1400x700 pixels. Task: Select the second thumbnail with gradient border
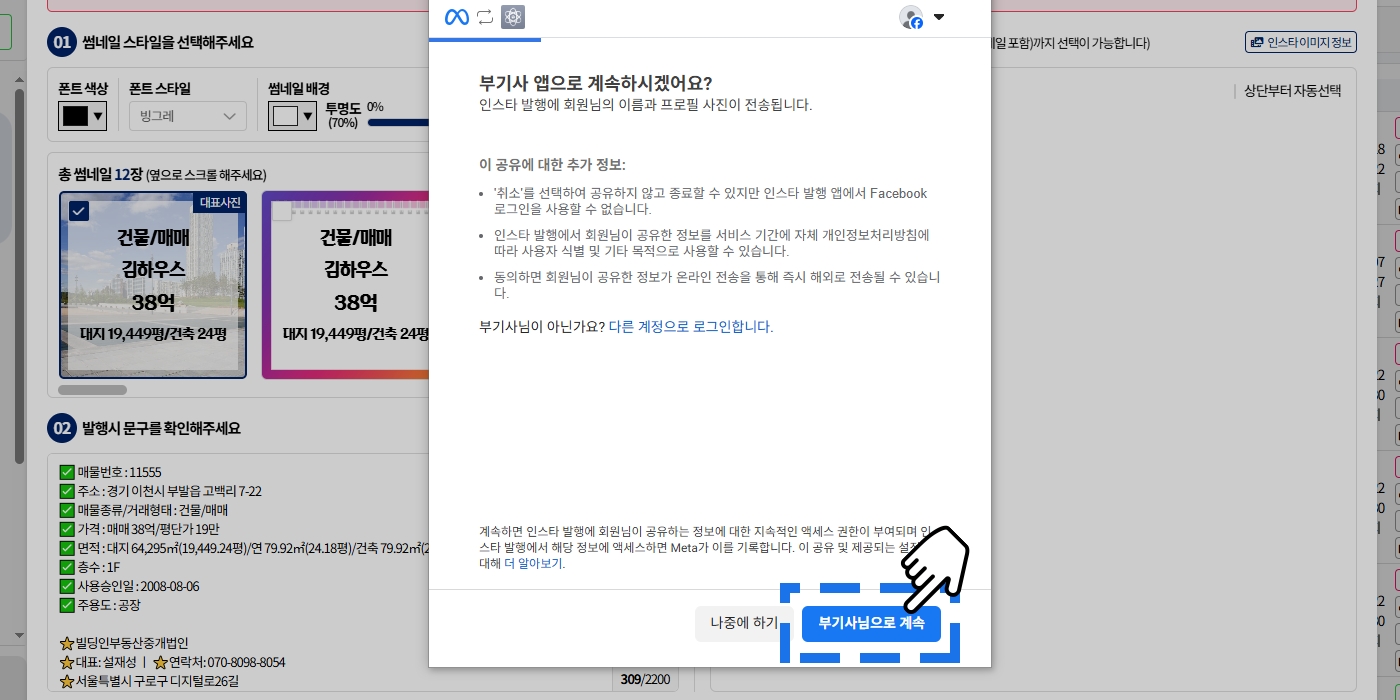tap(346, 285)
